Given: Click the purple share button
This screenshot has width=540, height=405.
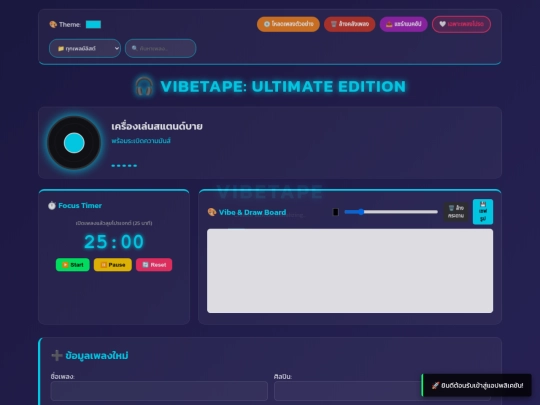Looking at the screenshot, I should pos(403,24).
